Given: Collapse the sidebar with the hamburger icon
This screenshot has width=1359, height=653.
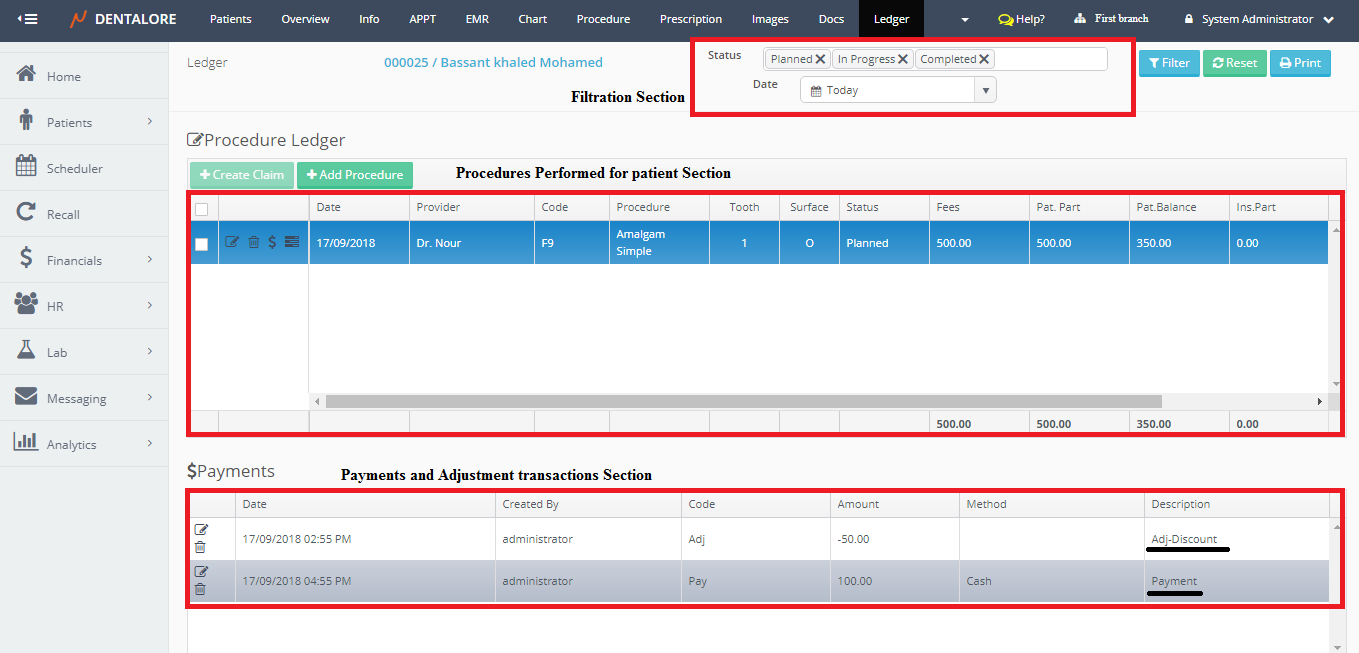Looking at the screenshot, I should (x=28, y=19).
